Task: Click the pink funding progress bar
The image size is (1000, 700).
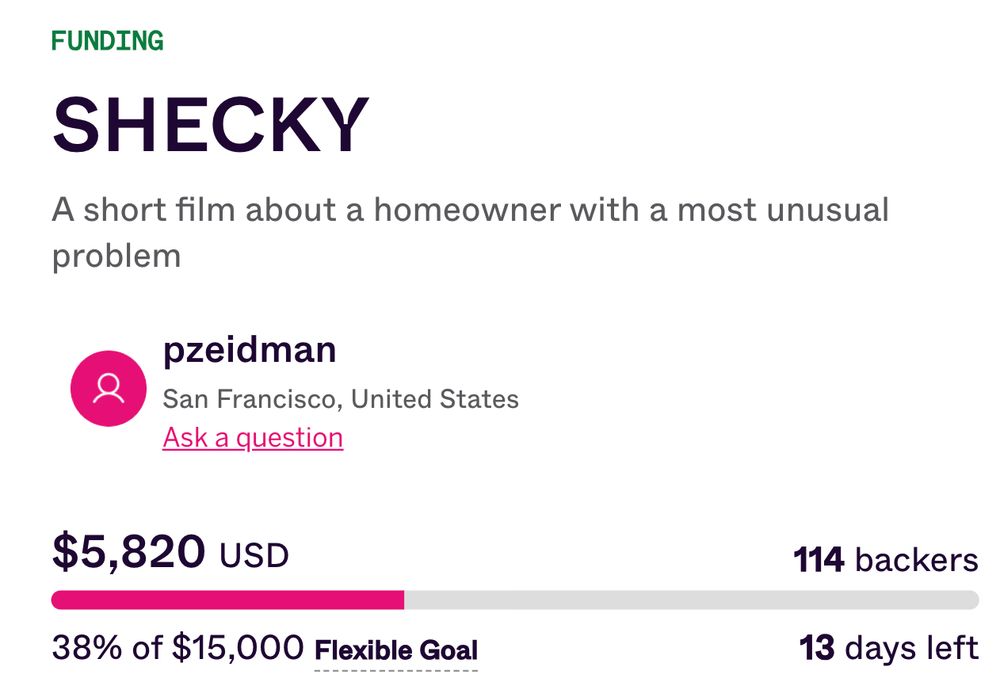Action: [228, 600]
